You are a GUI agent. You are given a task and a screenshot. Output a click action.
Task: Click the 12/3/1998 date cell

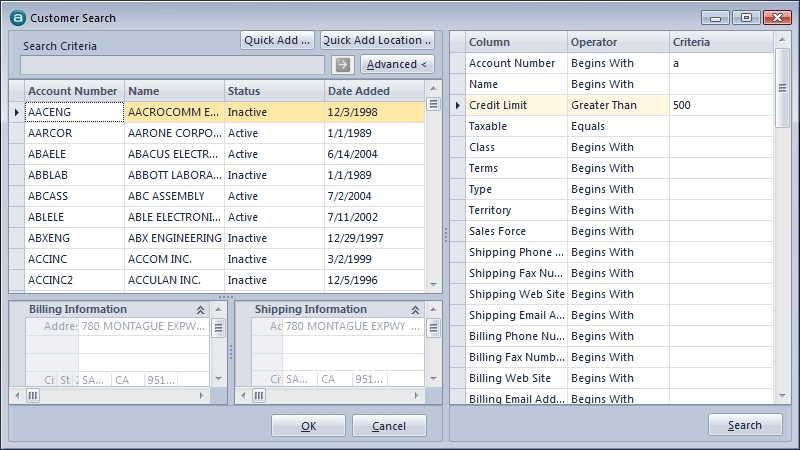[x=374, y=112]
